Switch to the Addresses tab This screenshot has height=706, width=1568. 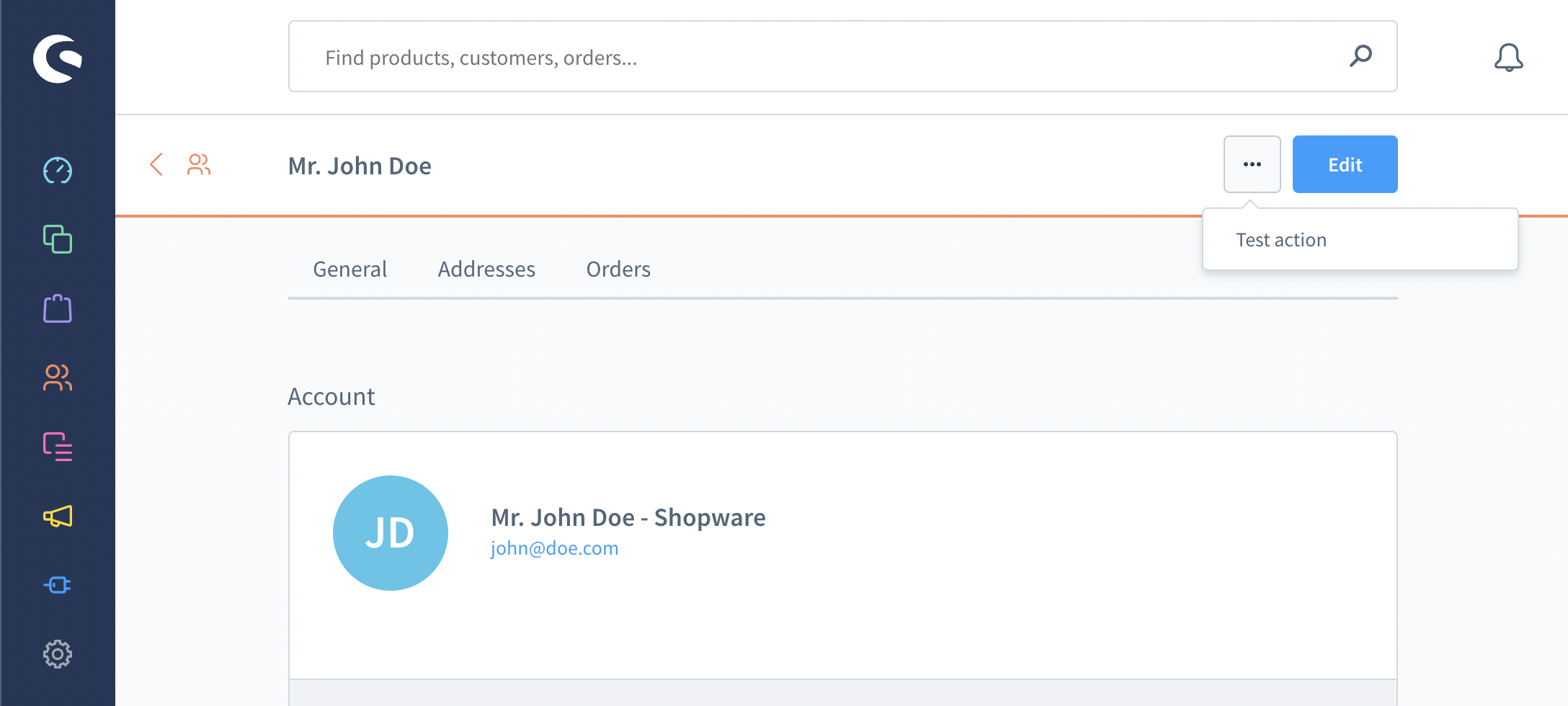[486, 269]
